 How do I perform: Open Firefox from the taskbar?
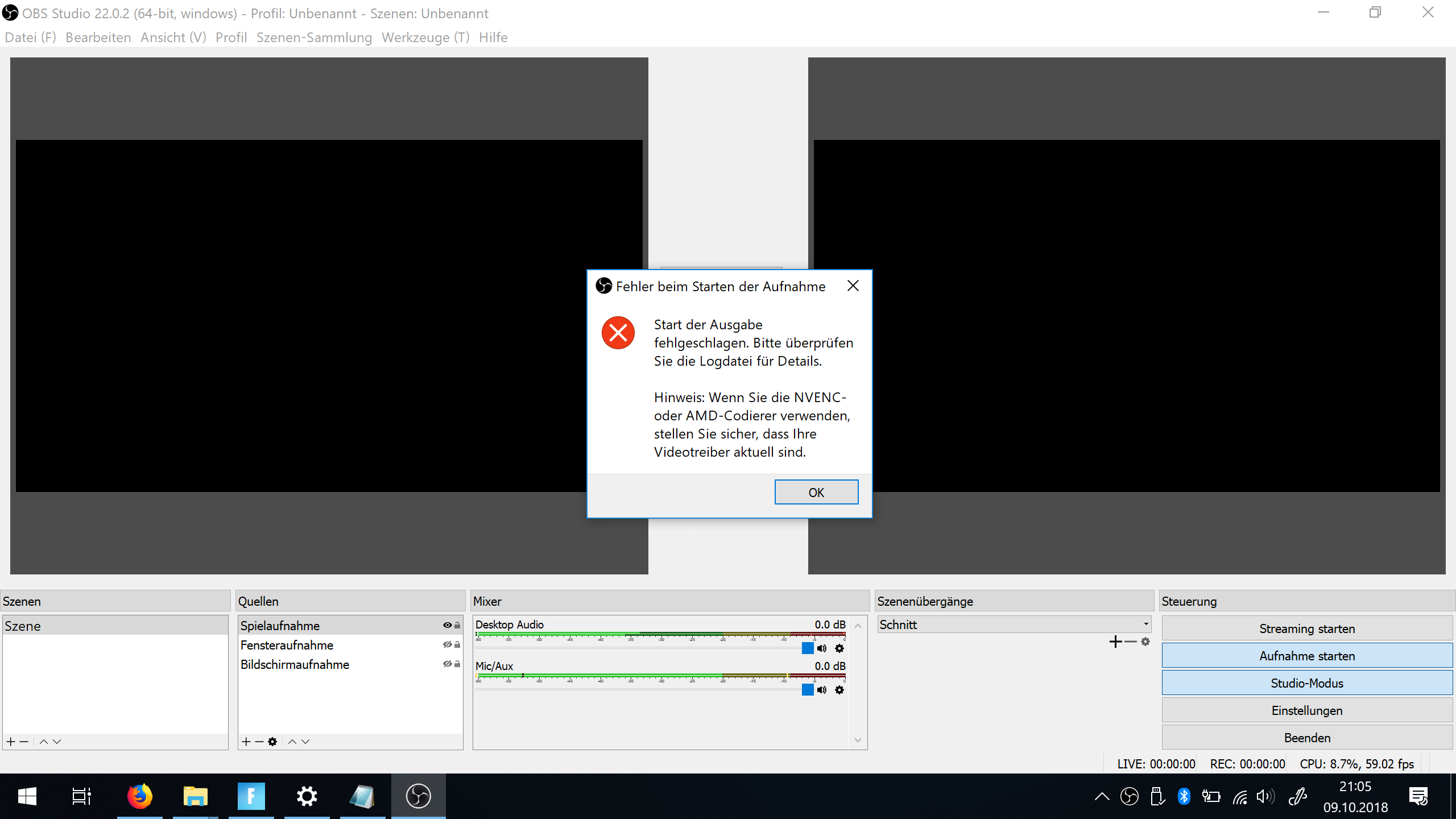(x=140, y=796)
